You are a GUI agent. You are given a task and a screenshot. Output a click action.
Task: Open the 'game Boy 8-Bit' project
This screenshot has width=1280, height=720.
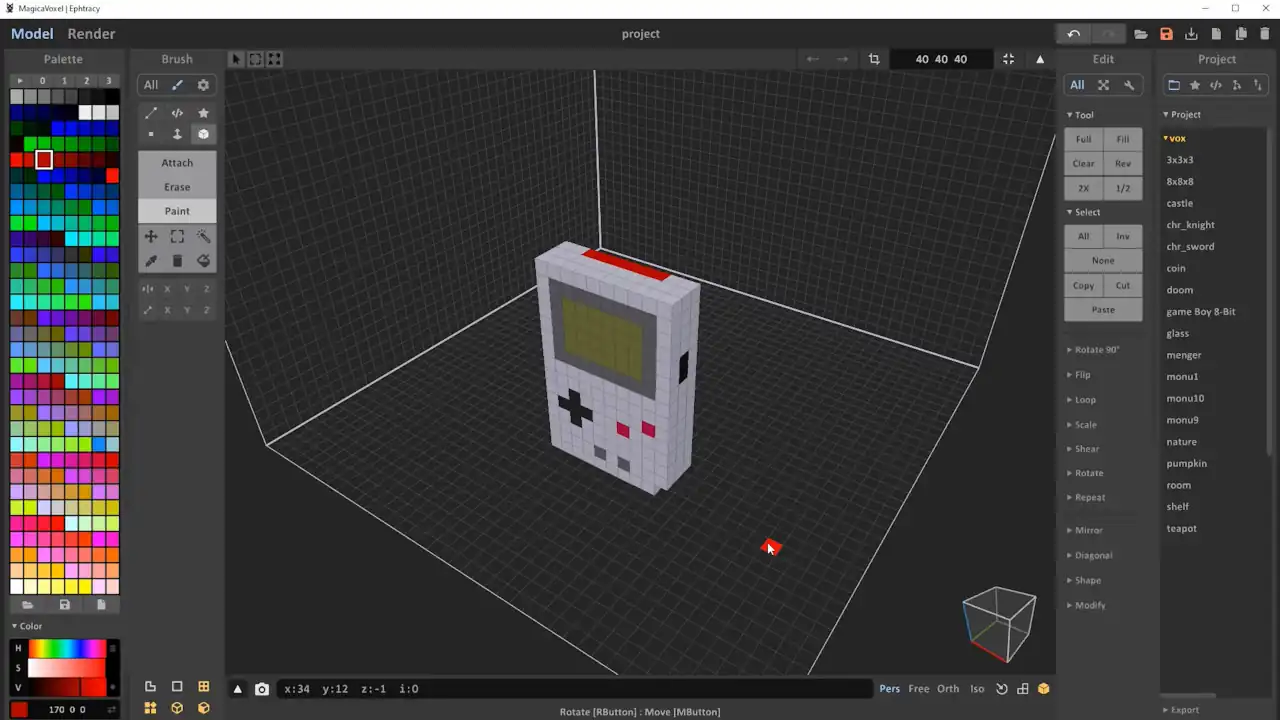(1201, 312)
